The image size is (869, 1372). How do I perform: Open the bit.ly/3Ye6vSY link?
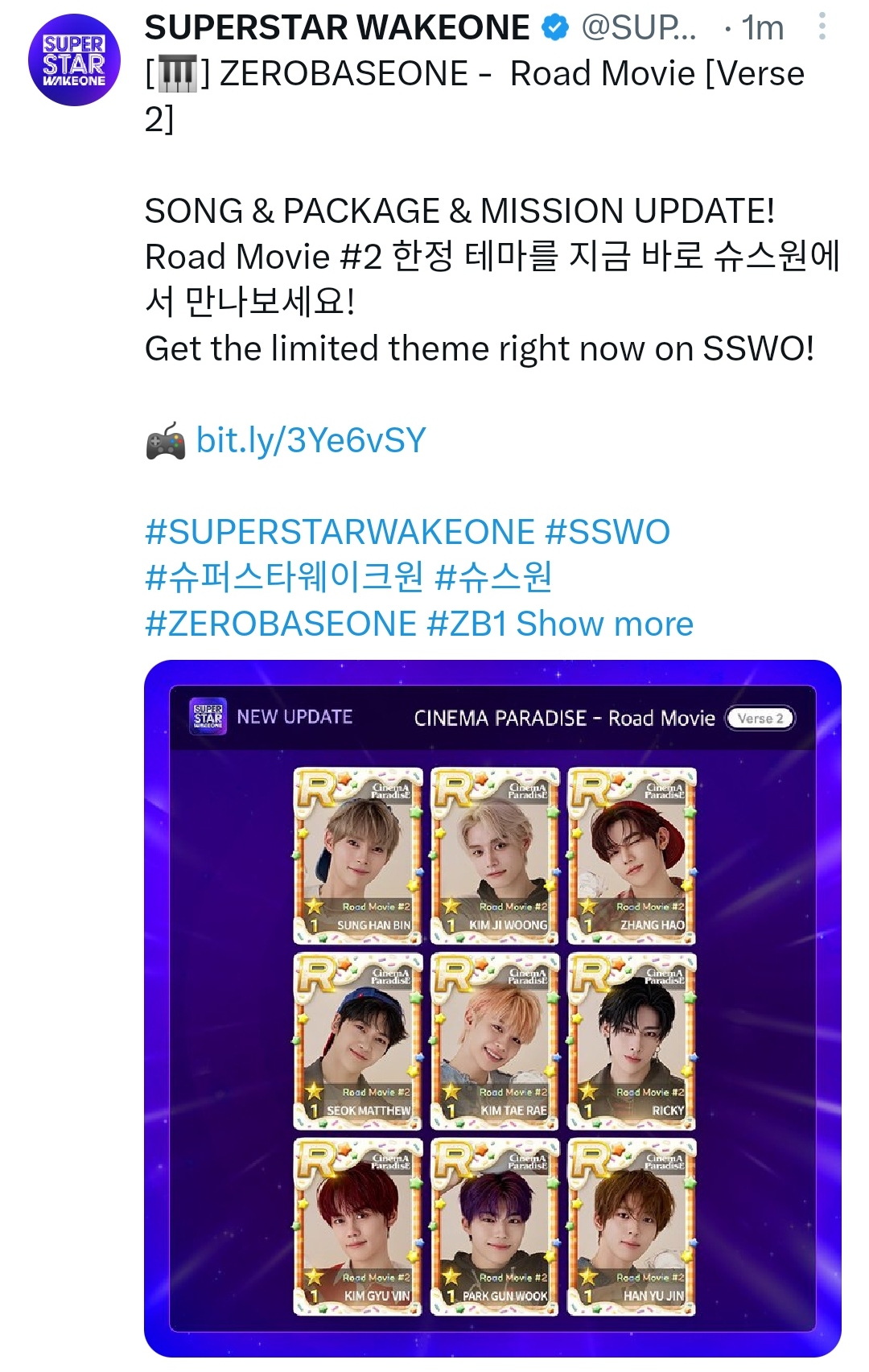pos(311,440)
